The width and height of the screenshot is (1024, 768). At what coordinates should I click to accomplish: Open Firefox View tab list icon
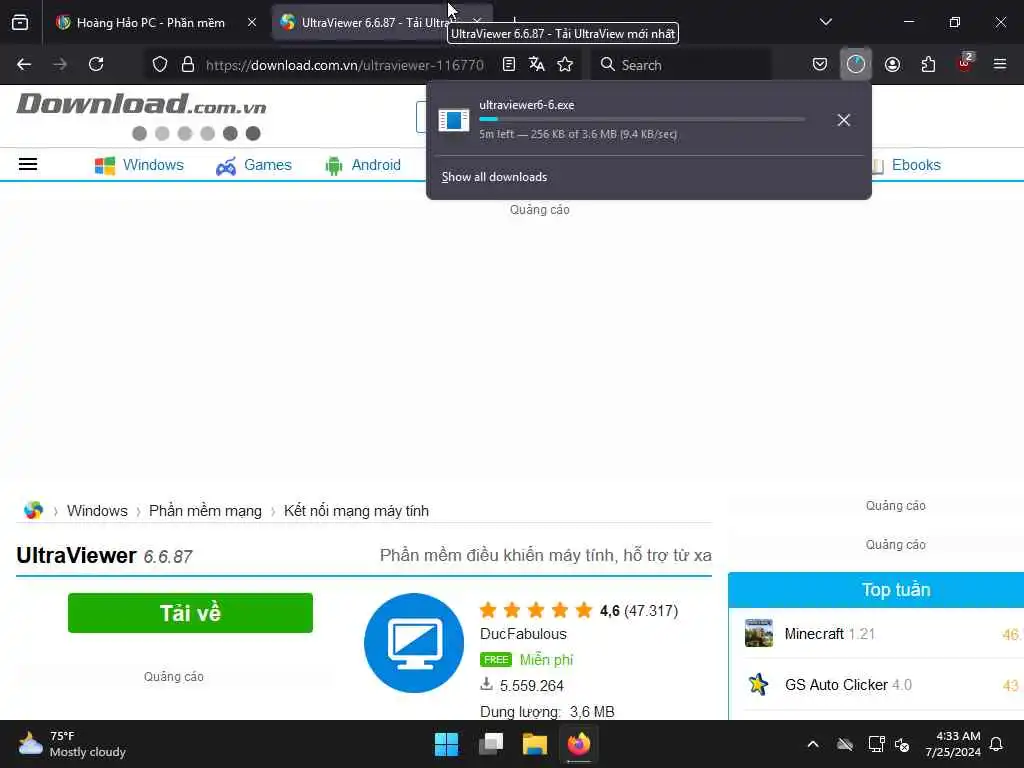coord(20,22)
